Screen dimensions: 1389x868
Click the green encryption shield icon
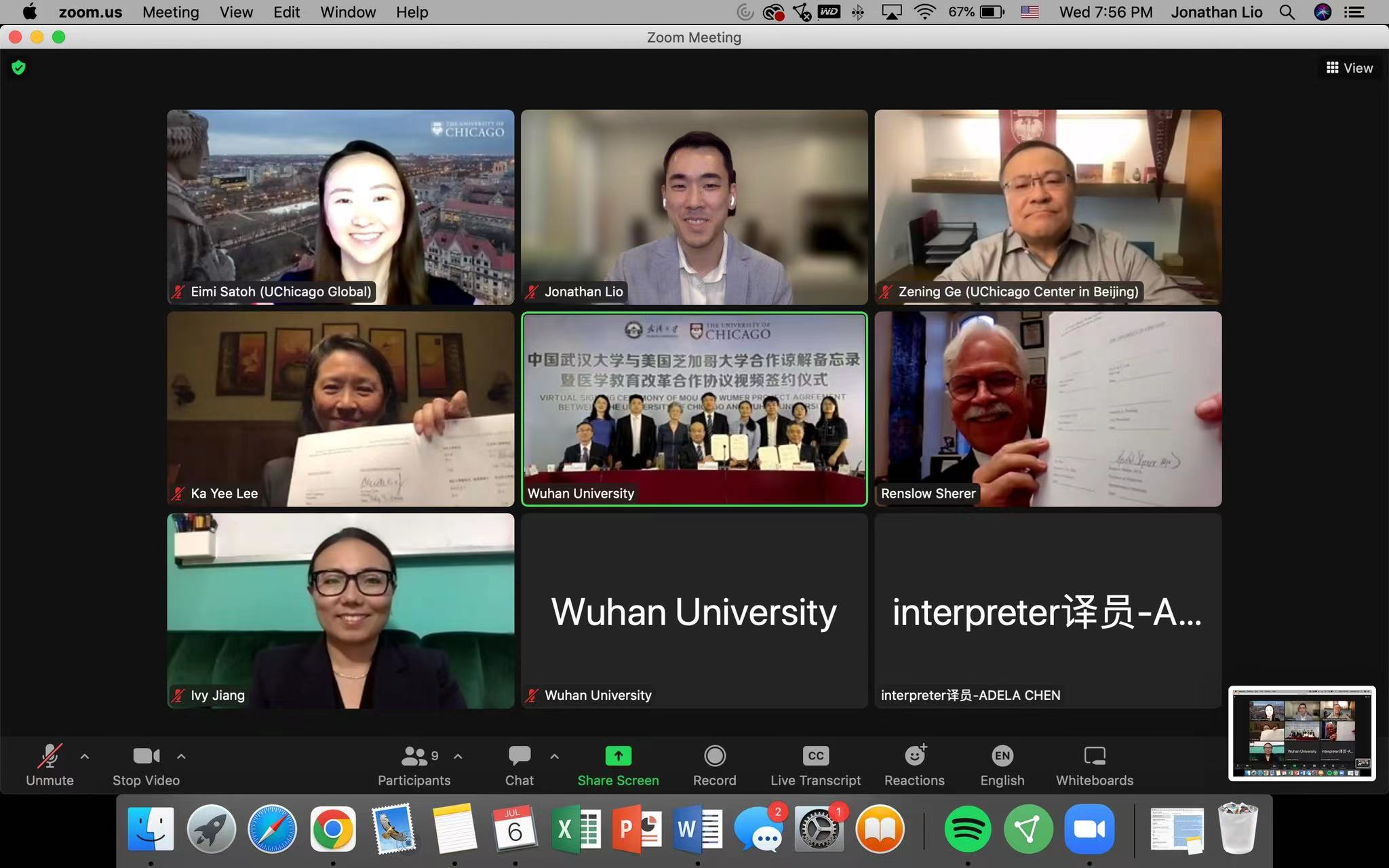(x=18, y=67)
